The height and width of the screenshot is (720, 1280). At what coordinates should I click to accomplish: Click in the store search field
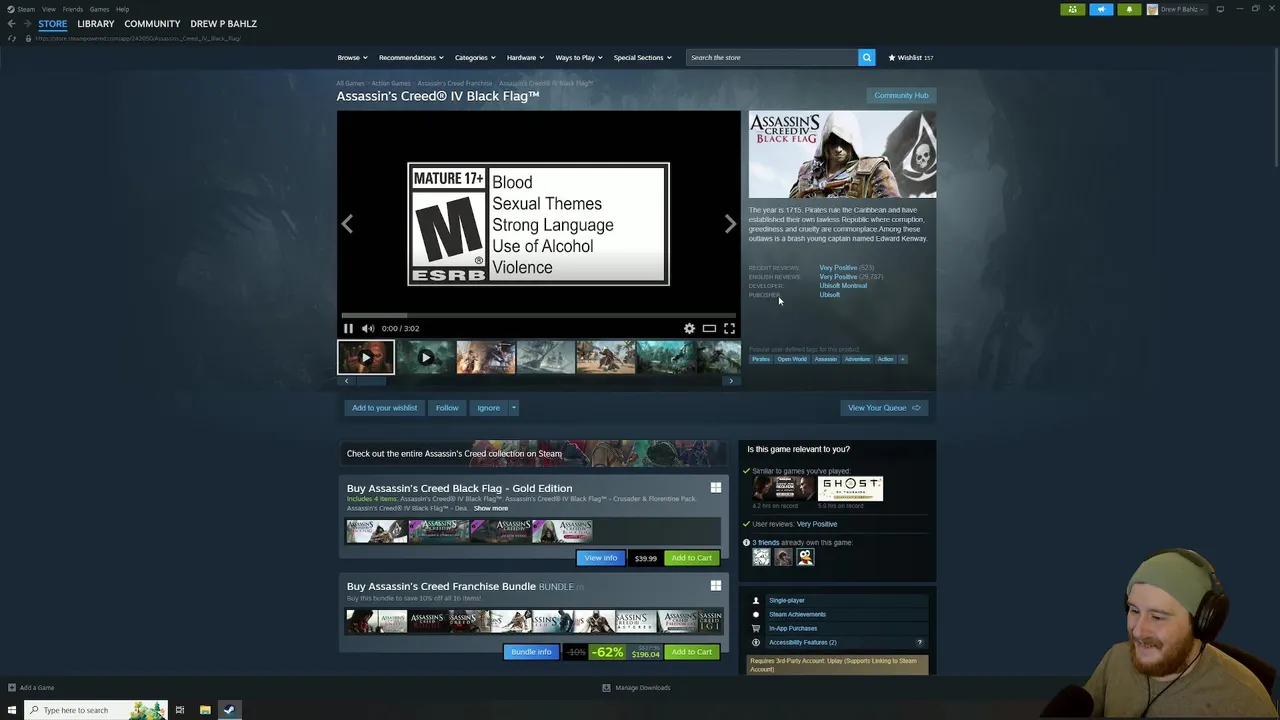[771, 57]
